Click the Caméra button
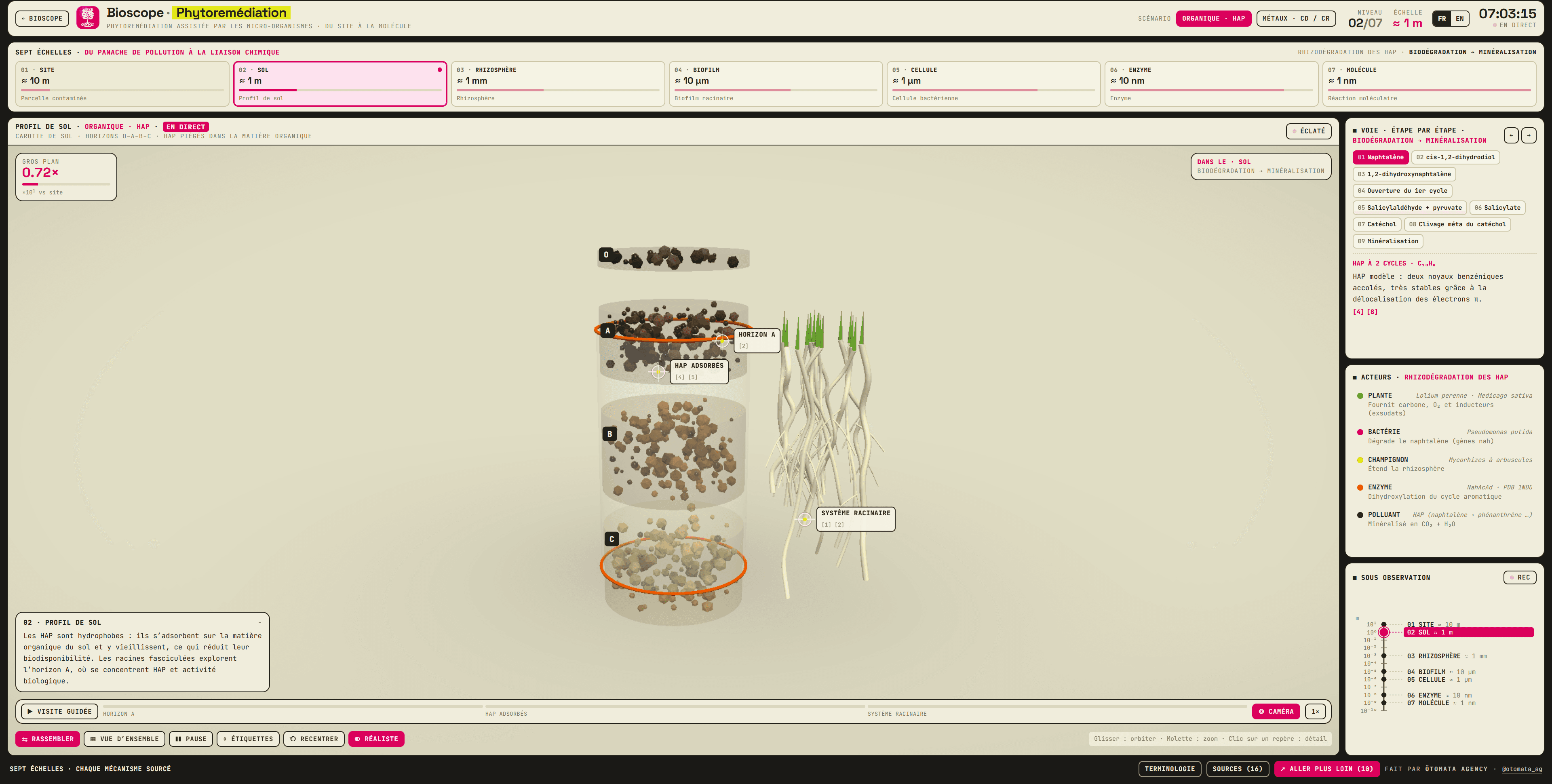 point(1276,712)
